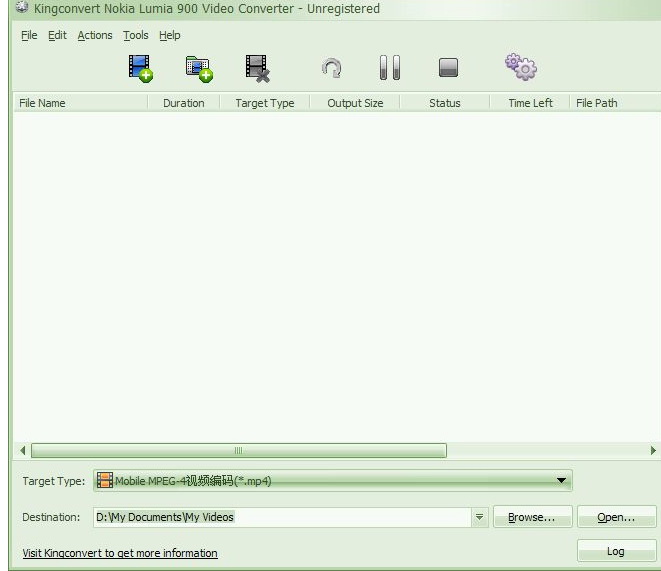Click the Output Size column header
The width and height of the screenshot is (661, 571).
(355, 103)
